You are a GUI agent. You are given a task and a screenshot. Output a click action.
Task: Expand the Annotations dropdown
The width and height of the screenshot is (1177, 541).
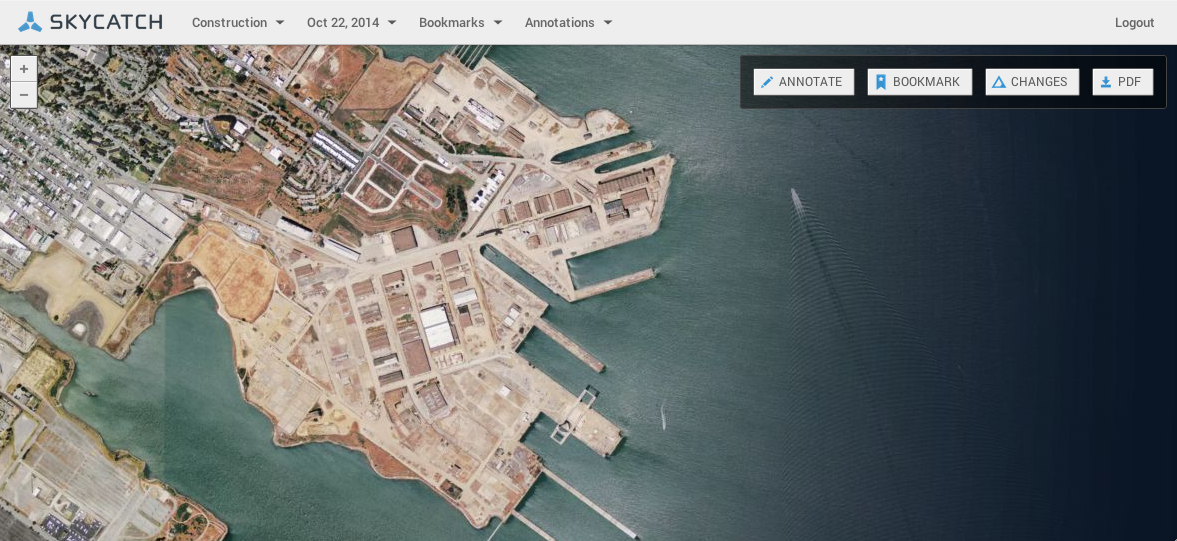click(568, 23)
